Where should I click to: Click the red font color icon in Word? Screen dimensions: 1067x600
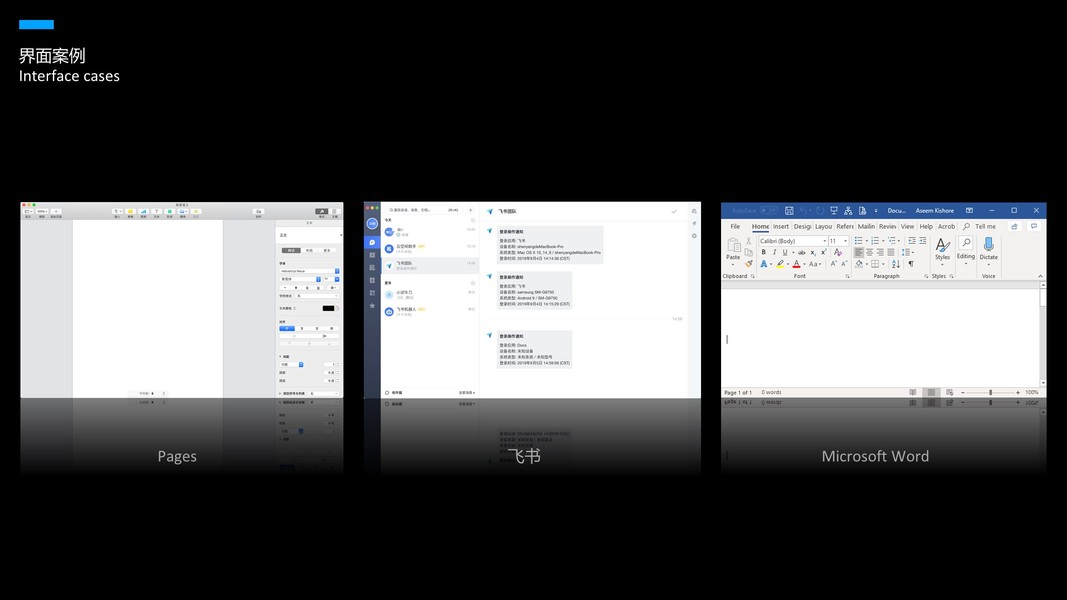click(796, 263)
